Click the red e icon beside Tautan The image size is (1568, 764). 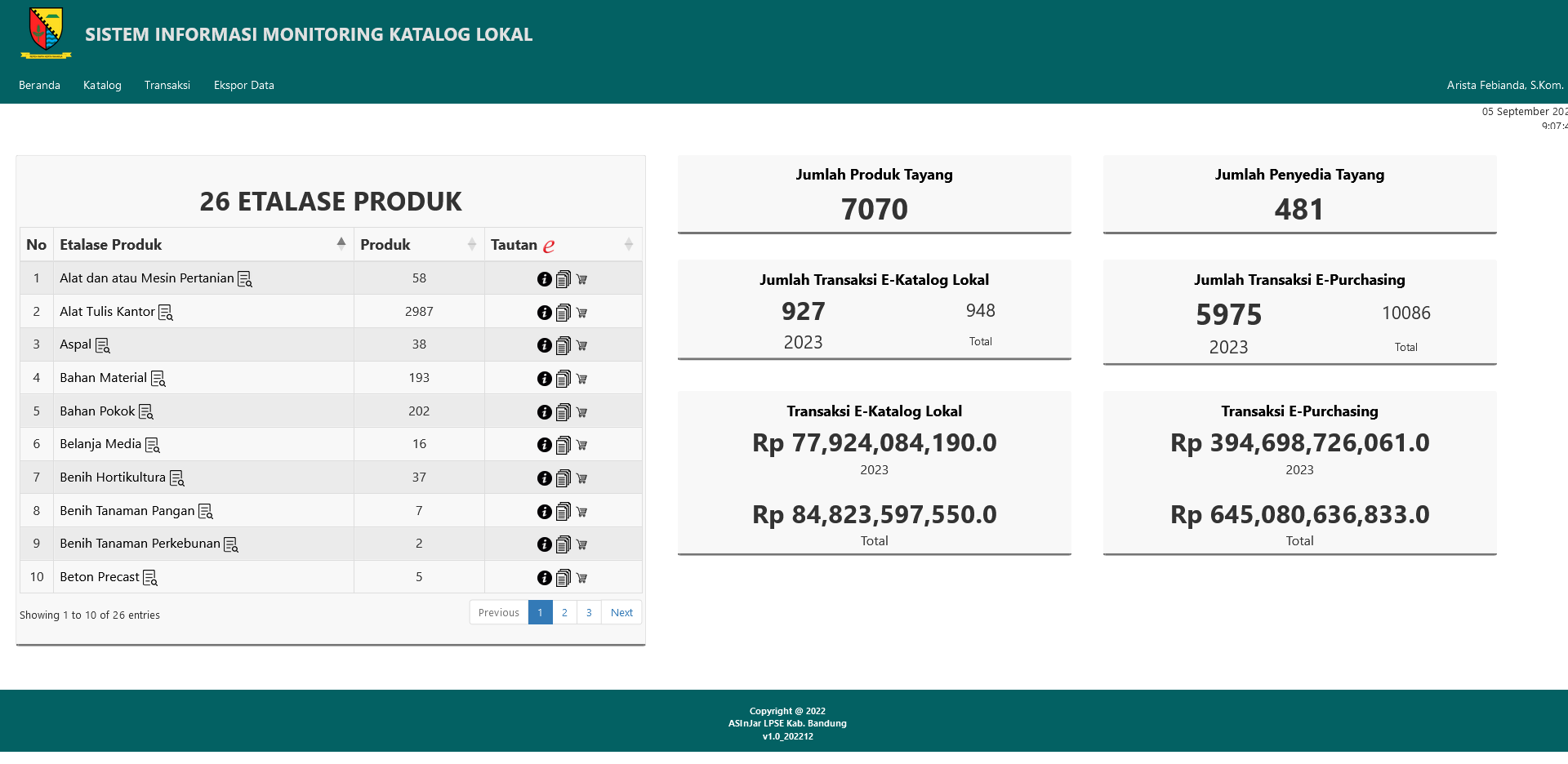coord(549,246)
